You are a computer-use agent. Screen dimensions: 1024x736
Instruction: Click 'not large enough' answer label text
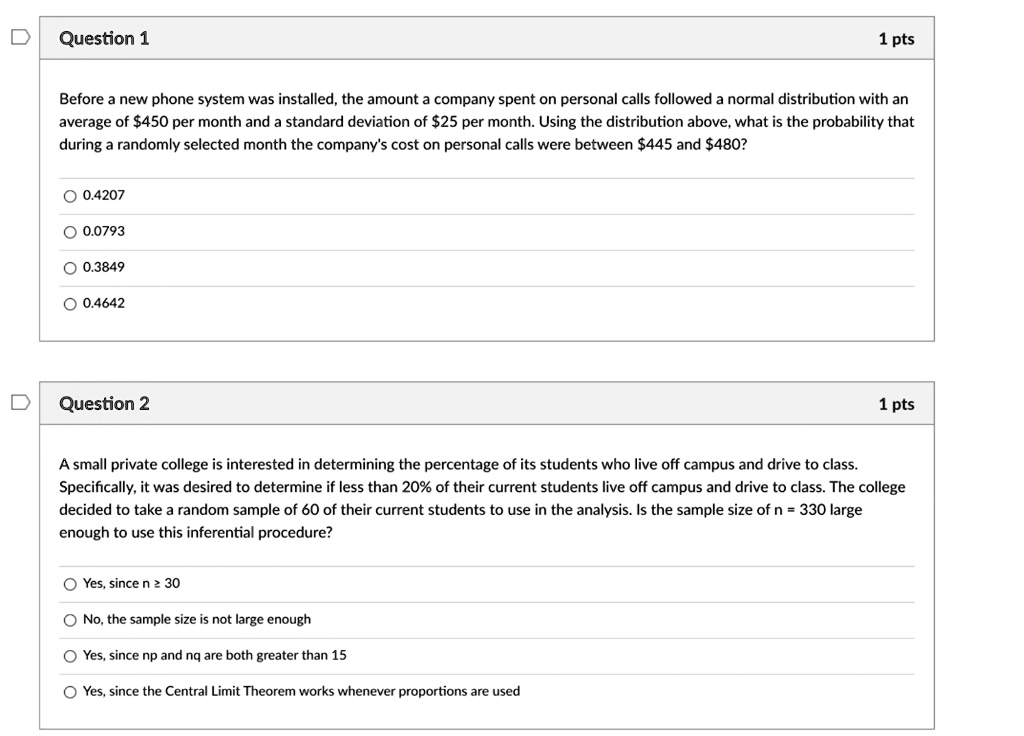[x=197, y=619]
